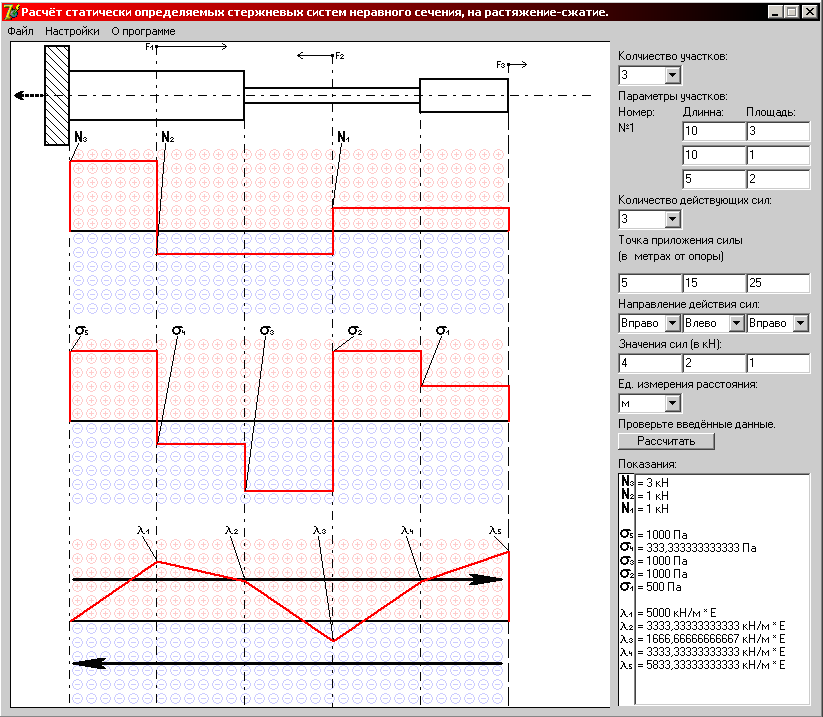Screen dimensions: 823x717
Task: Expand the distance unit dropdown showing м
Action: coord(672,404)
